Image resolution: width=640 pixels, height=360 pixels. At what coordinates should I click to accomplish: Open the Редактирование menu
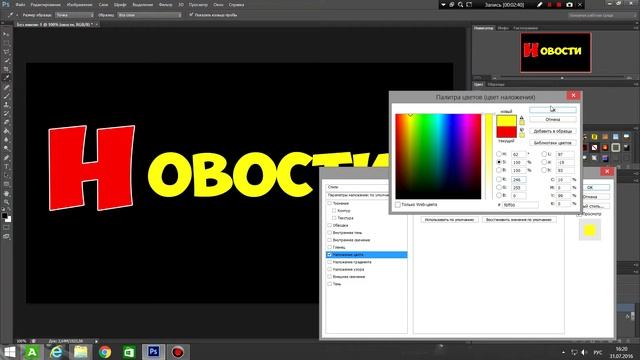[45, 4]
